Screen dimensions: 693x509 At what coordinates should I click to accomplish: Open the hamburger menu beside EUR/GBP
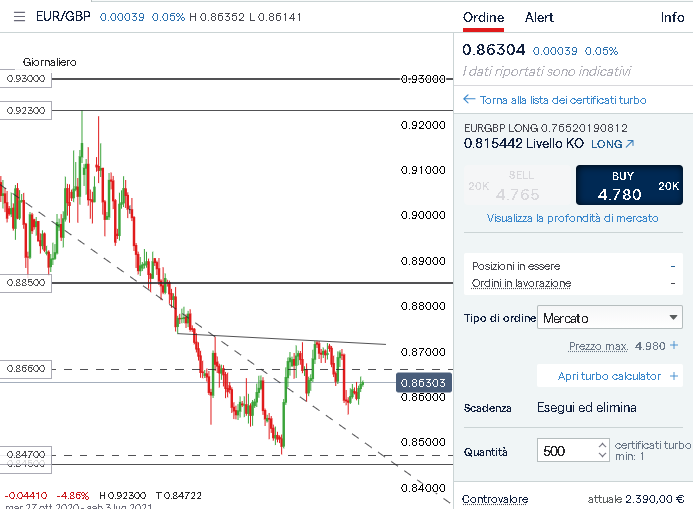point(19,17)
